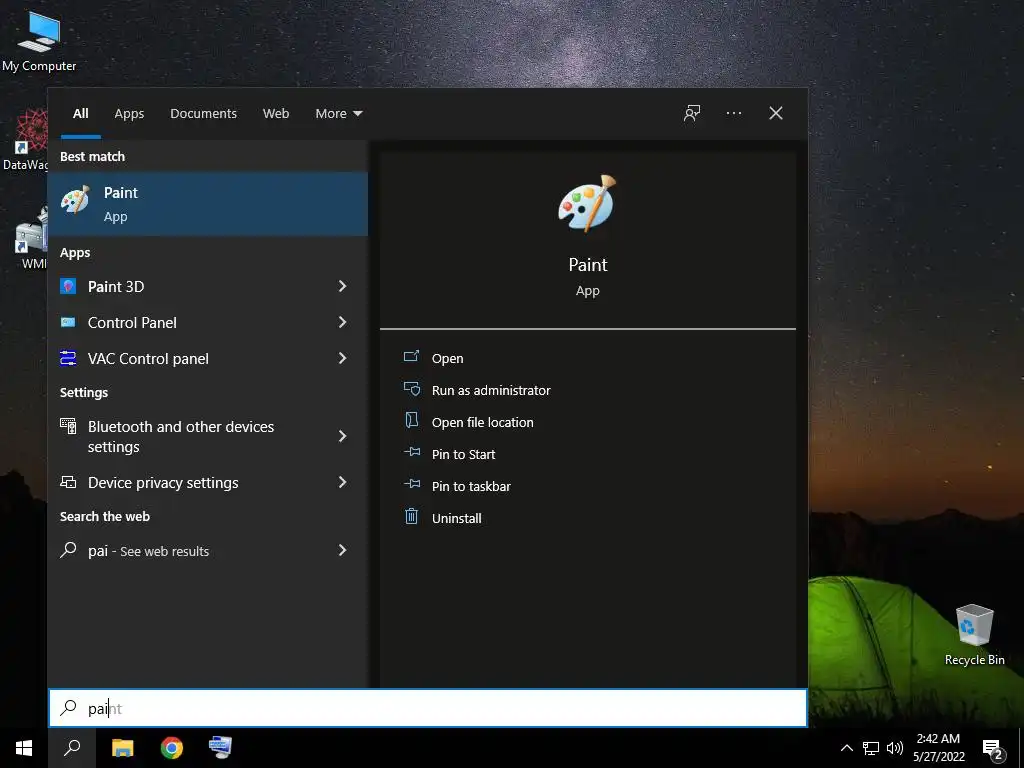Choose Open file location
Viewport: 1024px width, 768px height.
tap(483, 422)
